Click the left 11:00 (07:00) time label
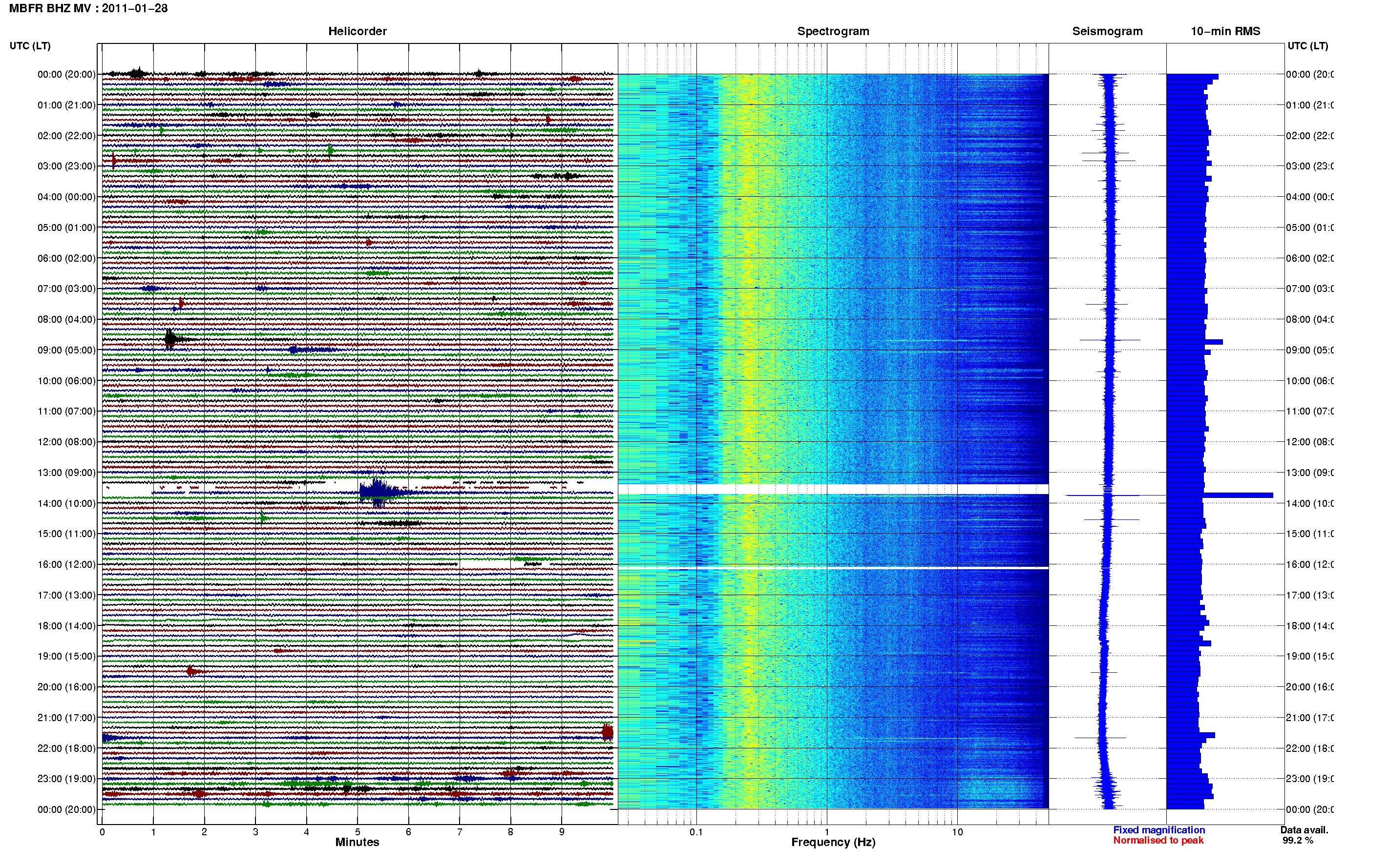 coord(66,411)
